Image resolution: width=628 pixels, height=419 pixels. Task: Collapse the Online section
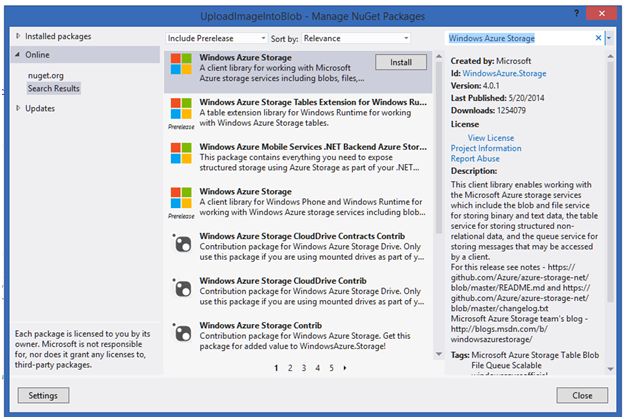coord(18,54)
